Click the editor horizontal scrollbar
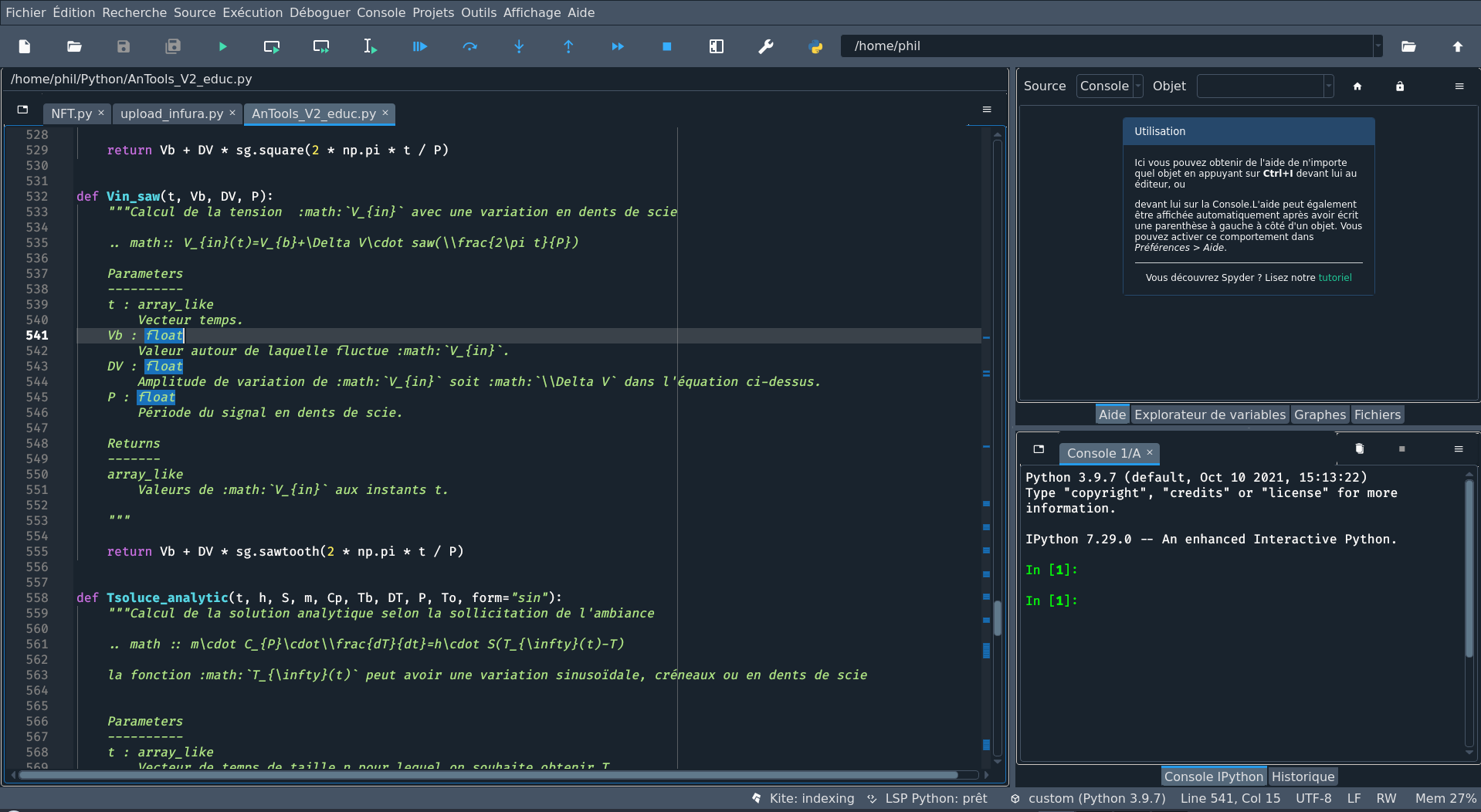This screenshot has height=812, width=1481. (487, 774)
